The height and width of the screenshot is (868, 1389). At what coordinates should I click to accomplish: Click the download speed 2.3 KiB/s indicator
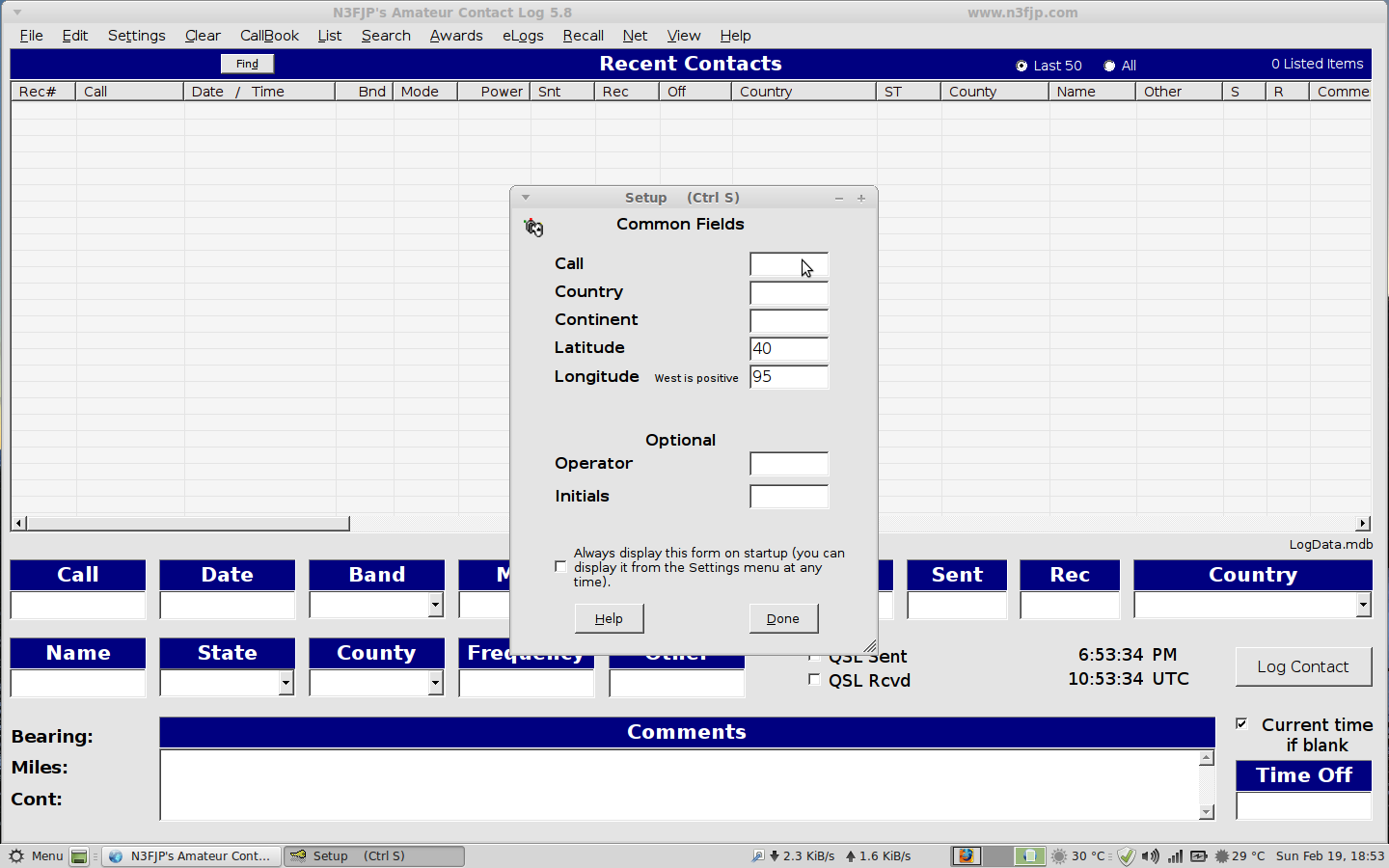(x=803, y=855)
